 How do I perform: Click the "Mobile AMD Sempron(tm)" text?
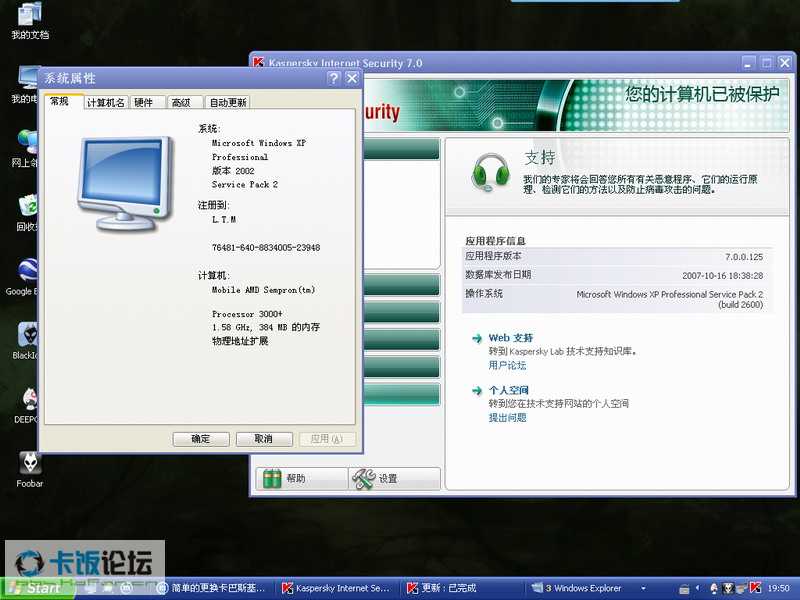click(263, 290)
